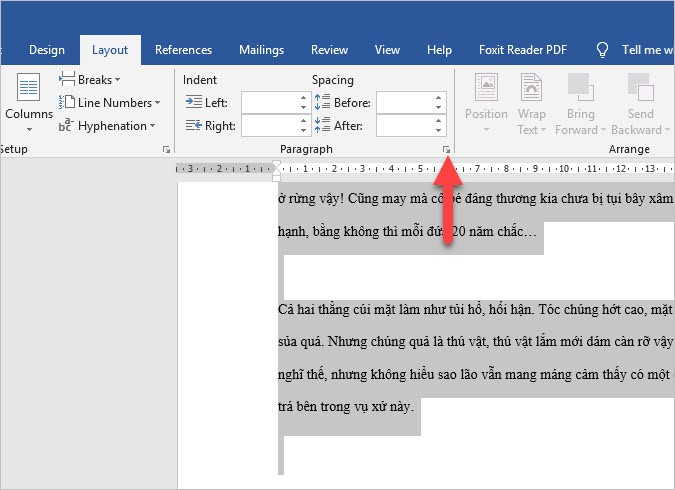This screenshot has height=490, width=675.
Task: Increase Spacing Before with up arrow
Action: coord(439,97)
